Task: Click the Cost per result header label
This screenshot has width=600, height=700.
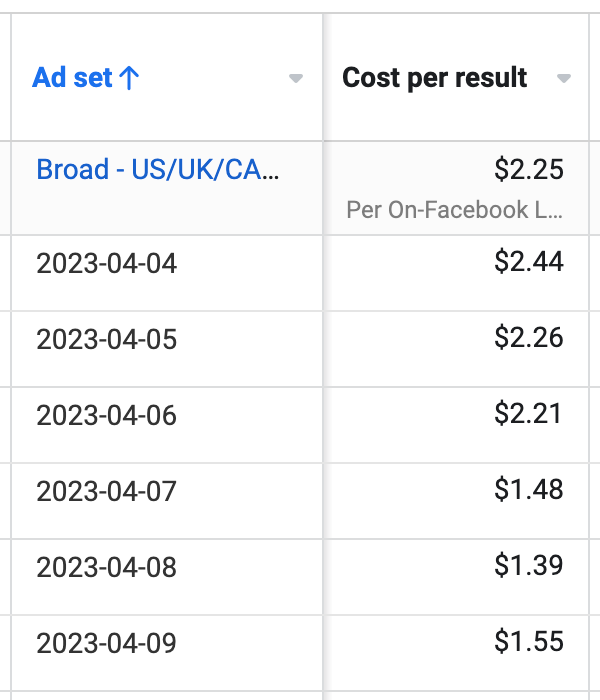Action: 434,78
